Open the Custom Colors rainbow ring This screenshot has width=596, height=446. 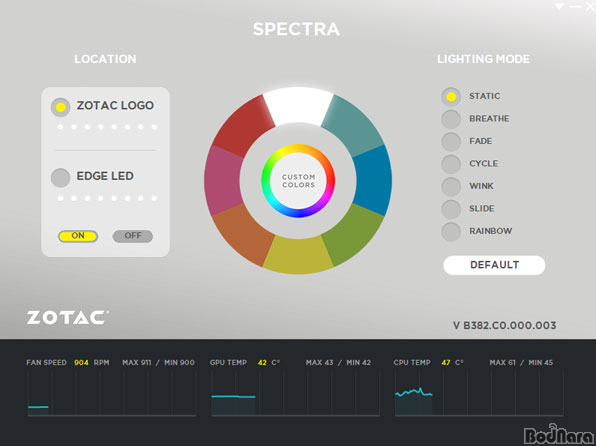click(298, 181)
